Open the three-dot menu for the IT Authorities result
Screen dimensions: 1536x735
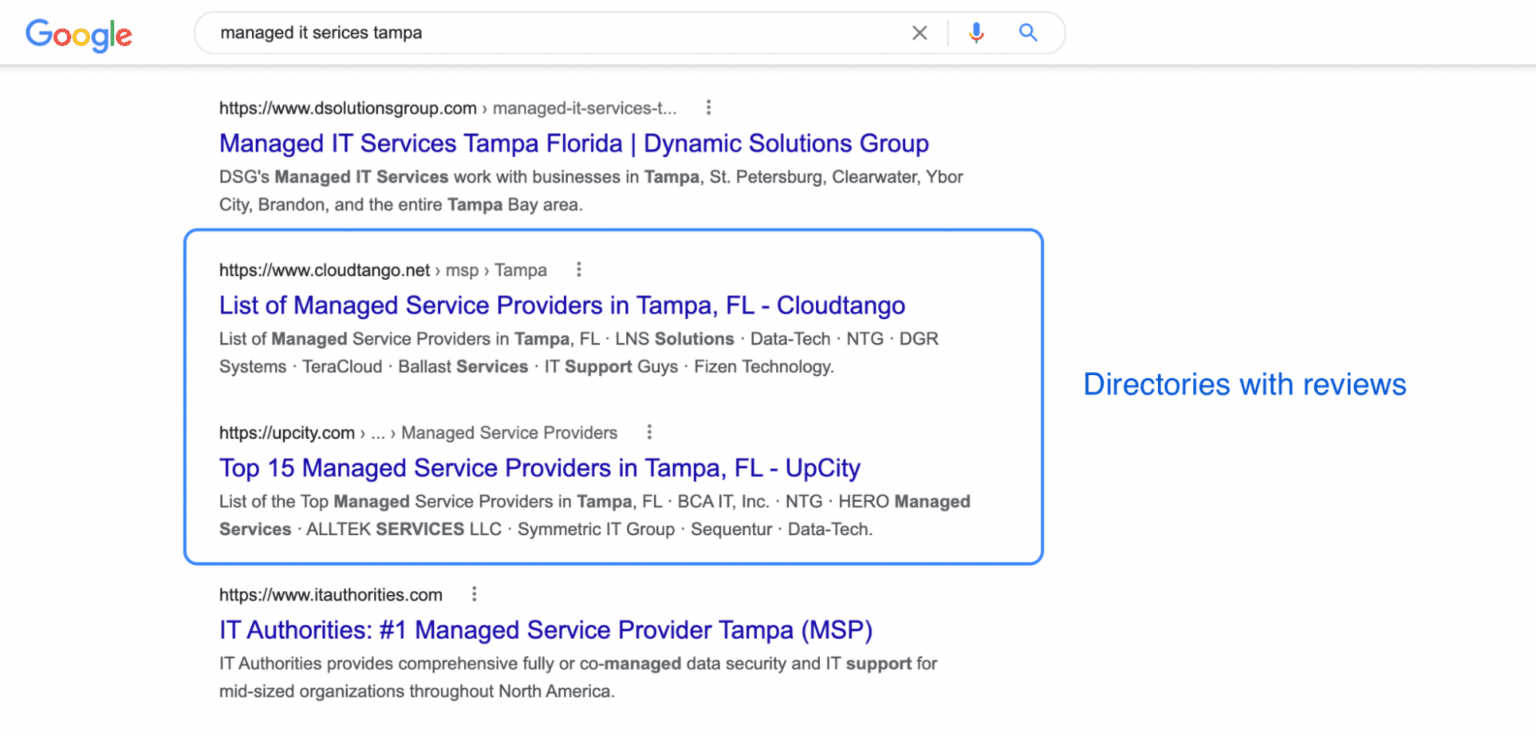pos(473,593)
